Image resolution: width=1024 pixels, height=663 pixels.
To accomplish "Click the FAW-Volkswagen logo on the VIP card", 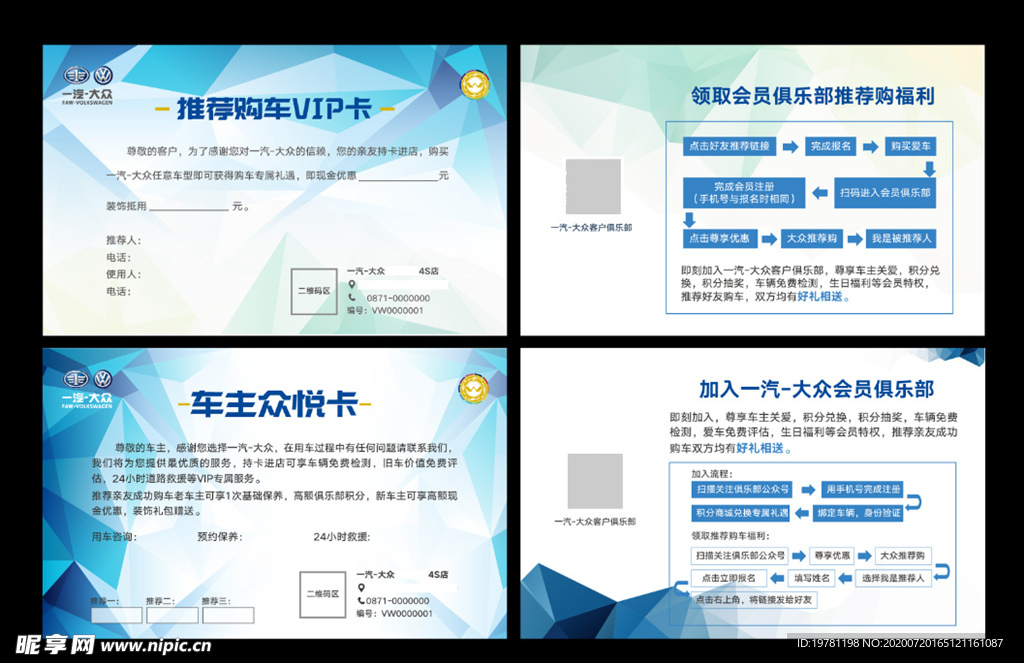I will point(88,85).
